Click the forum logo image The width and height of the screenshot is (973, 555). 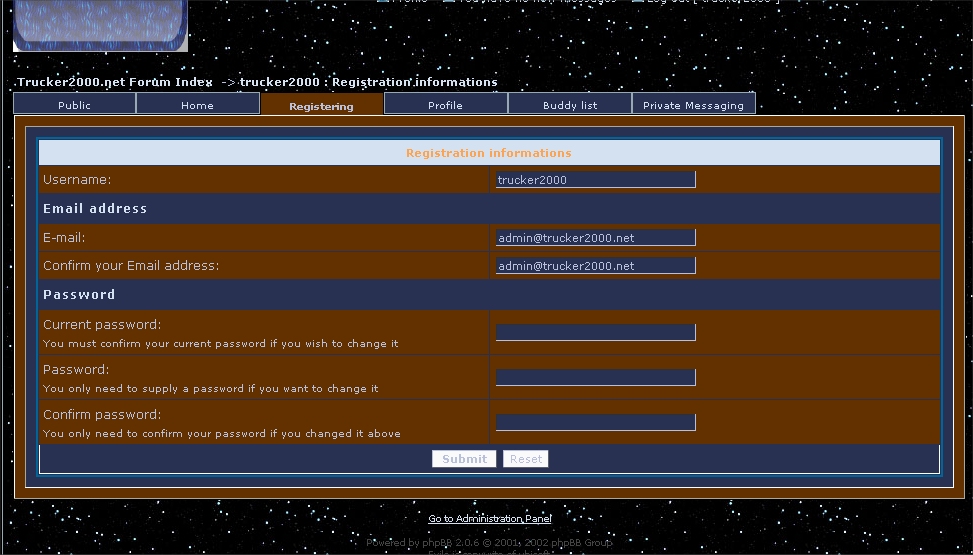pos(101,25)
